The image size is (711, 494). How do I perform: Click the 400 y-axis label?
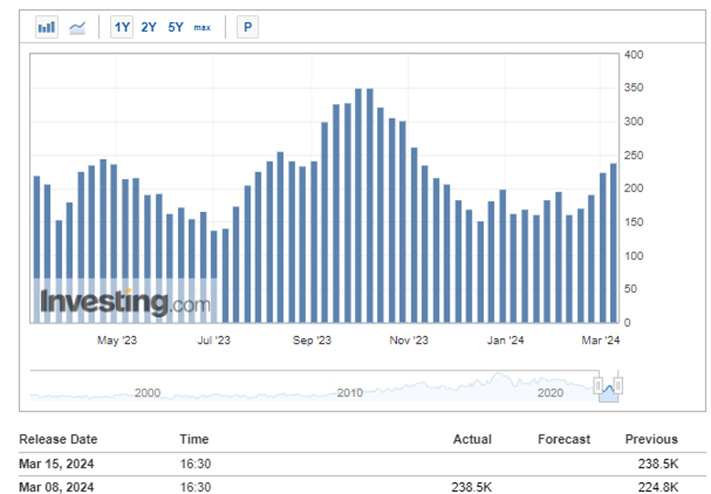633,54
